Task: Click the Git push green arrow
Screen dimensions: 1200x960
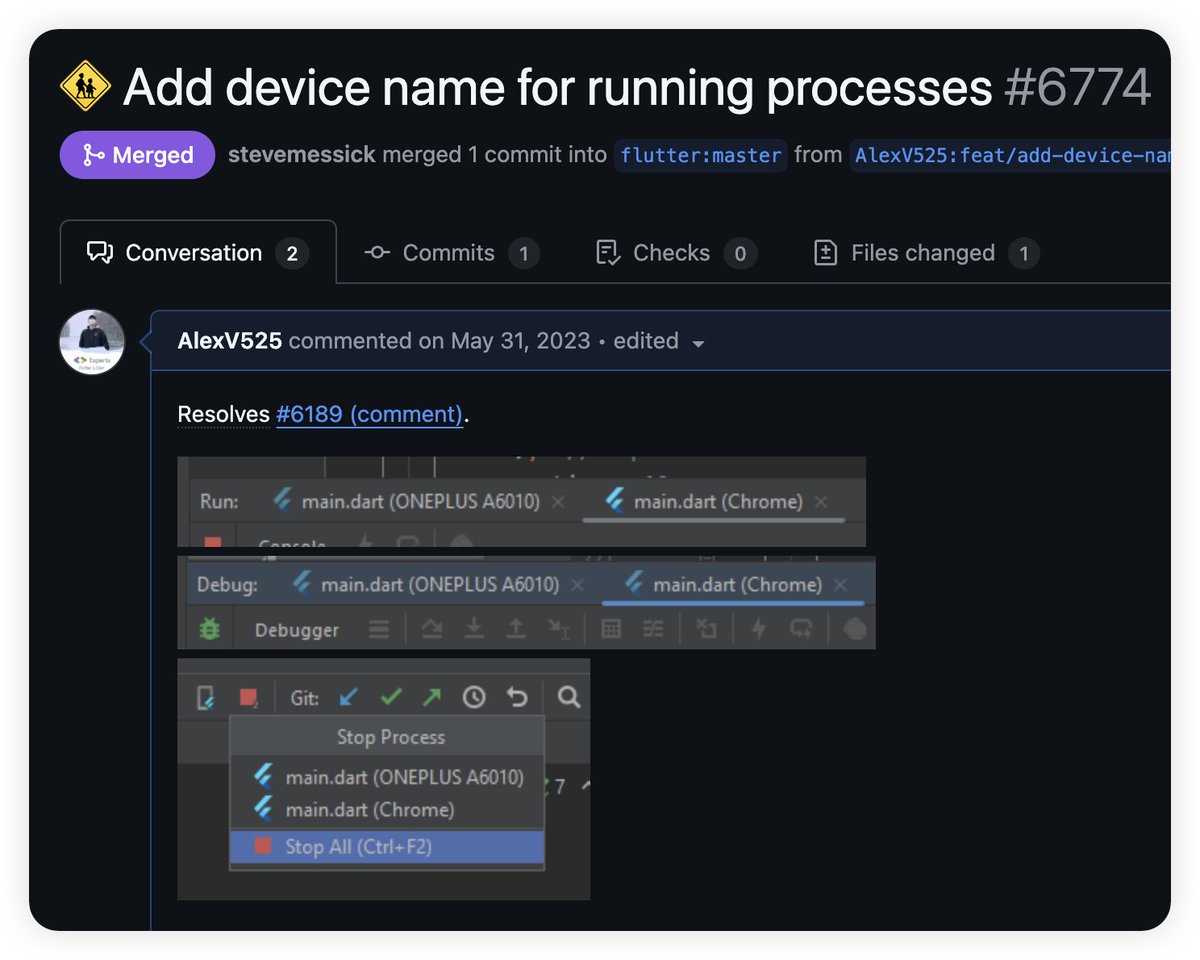Action: (432, 697)
